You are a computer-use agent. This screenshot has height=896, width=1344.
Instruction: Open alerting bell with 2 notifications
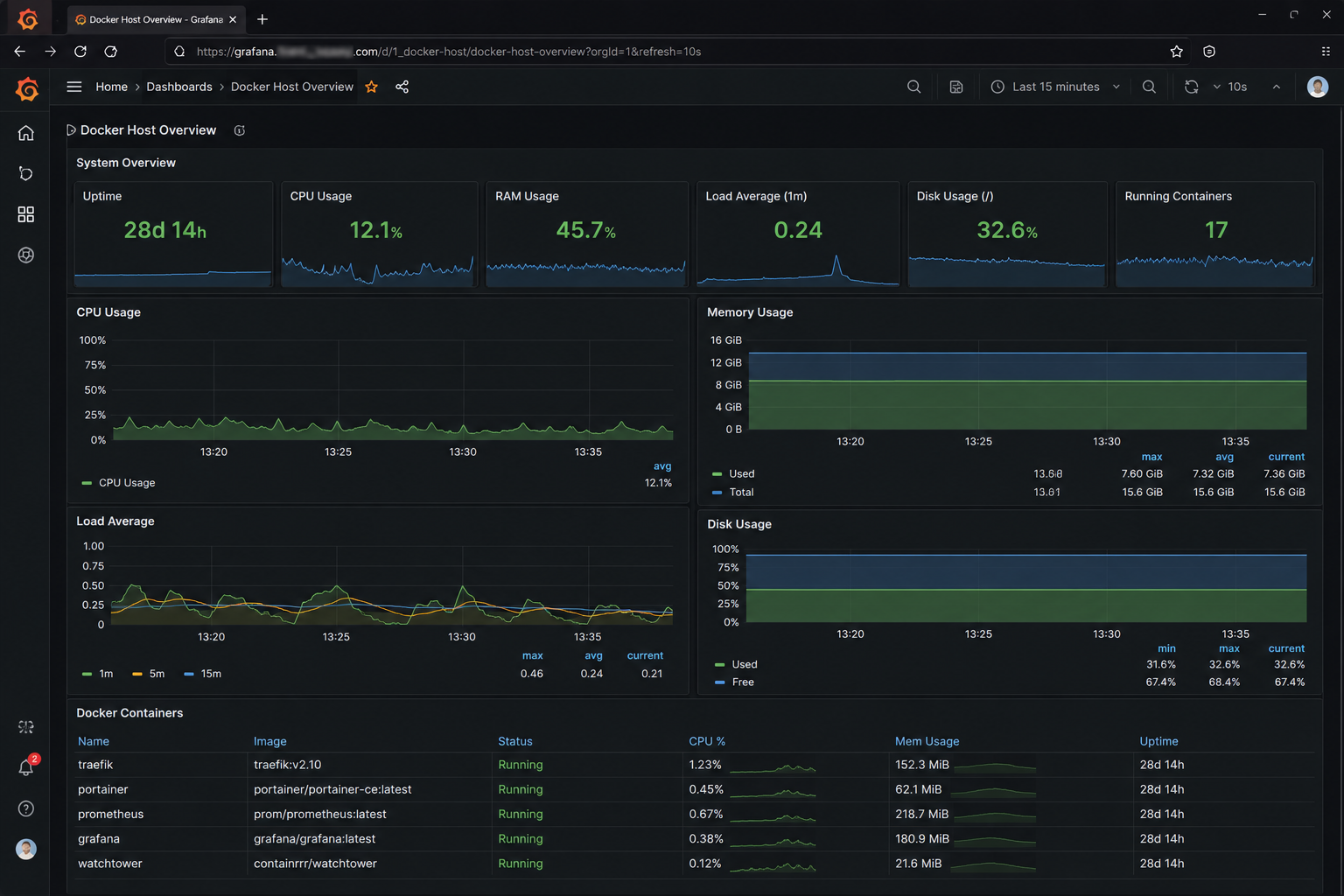click(26, 767)
